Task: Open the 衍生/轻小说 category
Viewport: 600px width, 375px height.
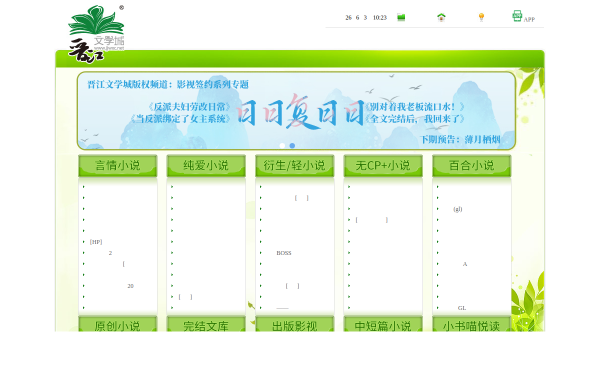Action: [x=295, y=166]
